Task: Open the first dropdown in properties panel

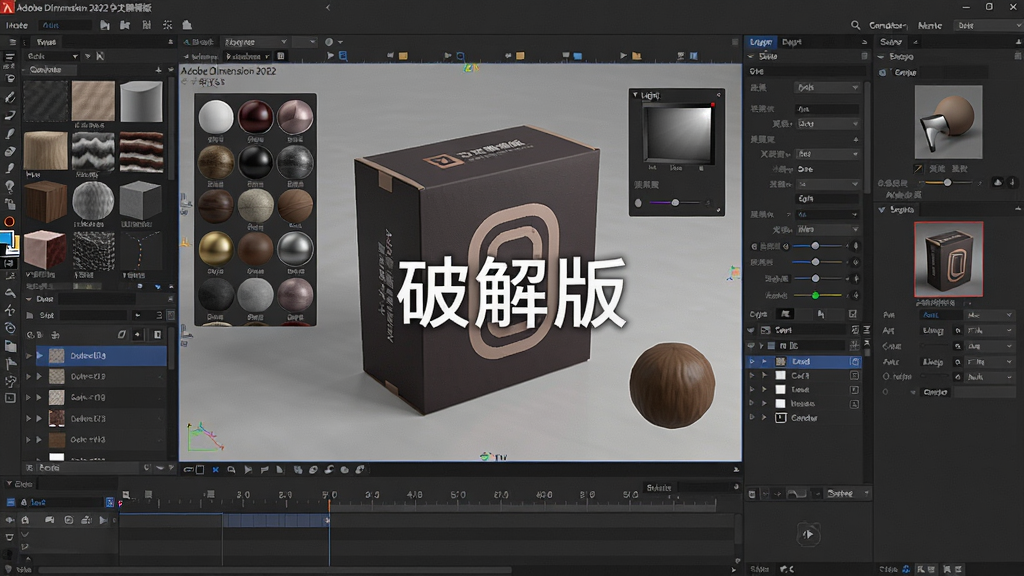Action: tap(827, 88)
